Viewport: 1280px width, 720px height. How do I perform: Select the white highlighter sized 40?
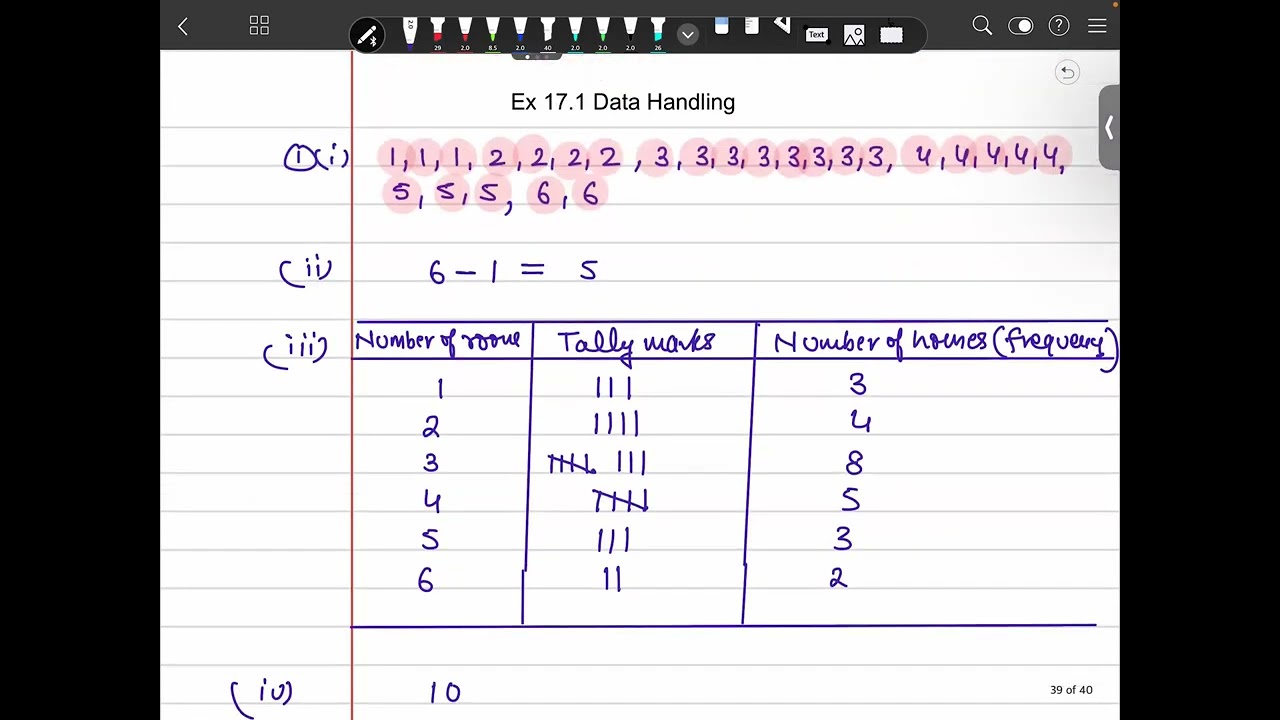[x=547, y=34]
